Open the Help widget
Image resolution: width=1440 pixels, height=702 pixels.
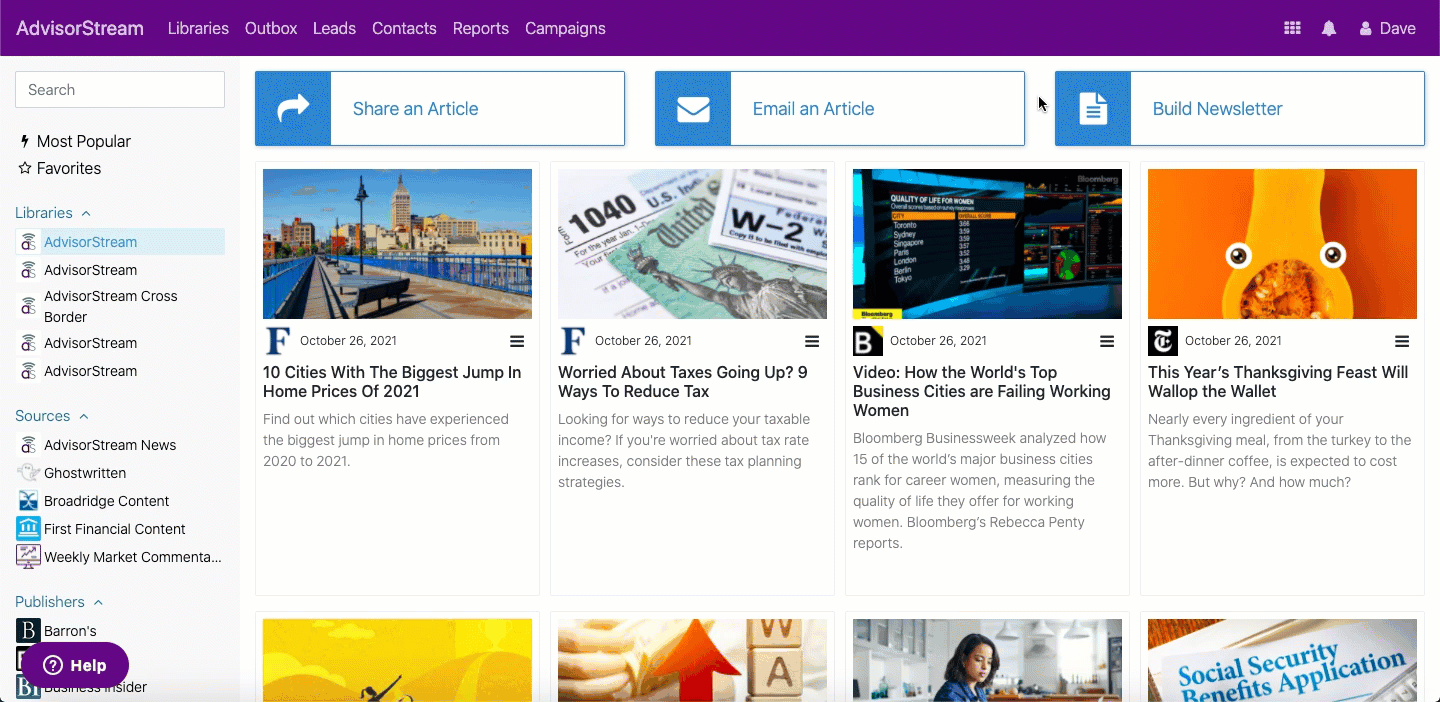(x=75, y=665)
